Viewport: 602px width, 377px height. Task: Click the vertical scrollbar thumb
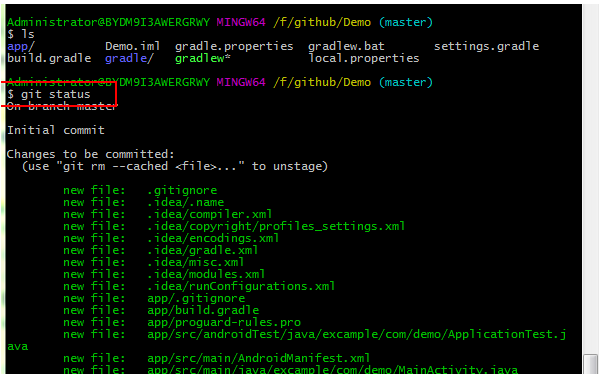tap(590, 364)
